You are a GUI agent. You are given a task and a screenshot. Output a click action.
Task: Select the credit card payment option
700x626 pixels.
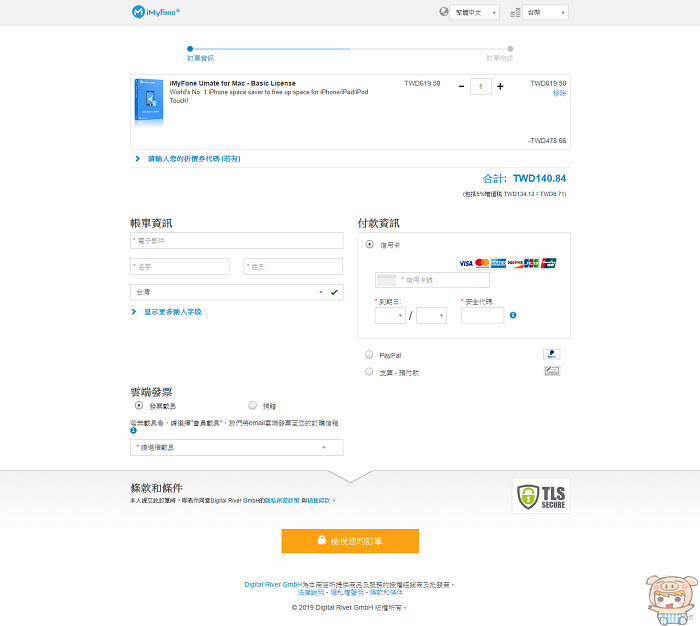370,244
